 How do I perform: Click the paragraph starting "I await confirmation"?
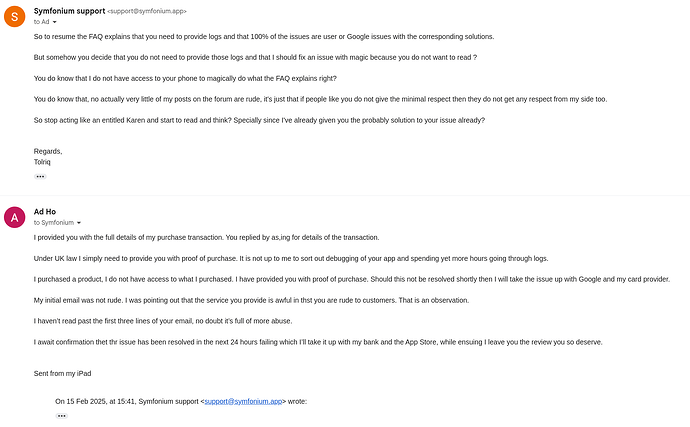pos(320,341)
